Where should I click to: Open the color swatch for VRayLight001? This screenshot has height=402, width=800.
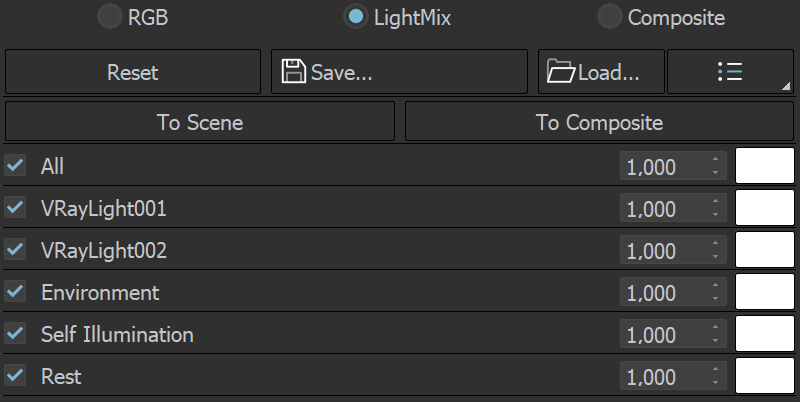tap(765, 208)
